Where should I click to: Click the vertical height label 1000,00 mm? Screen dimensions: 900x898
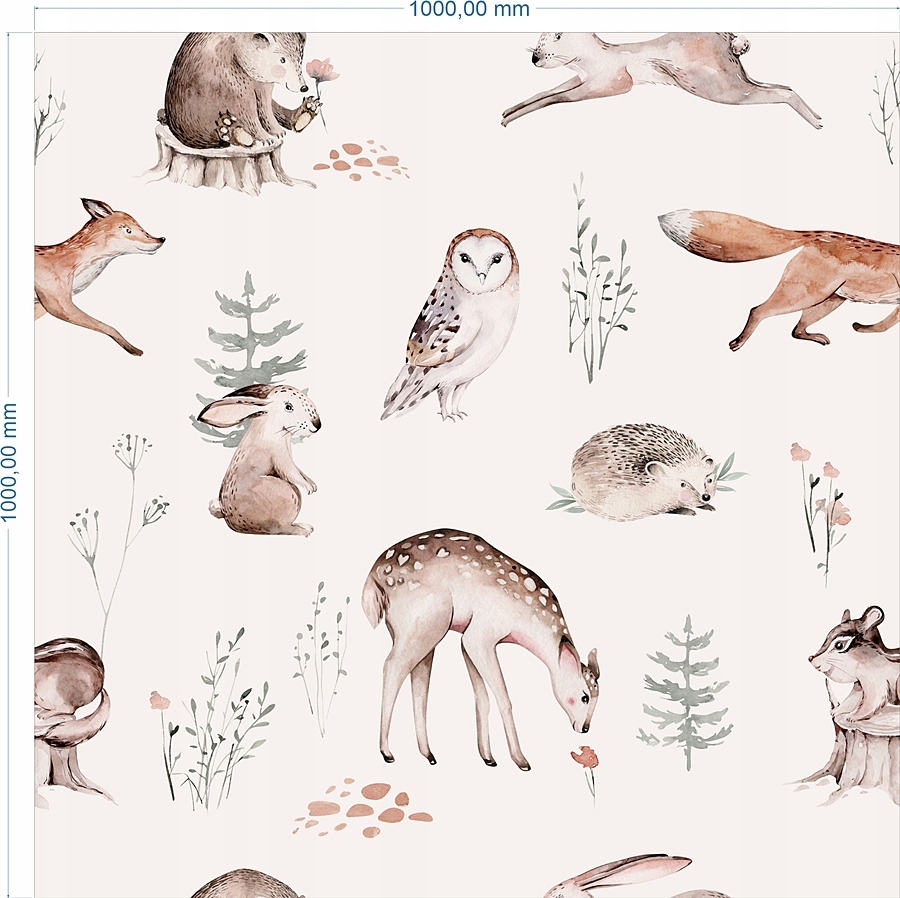click(x=9, y=462)
